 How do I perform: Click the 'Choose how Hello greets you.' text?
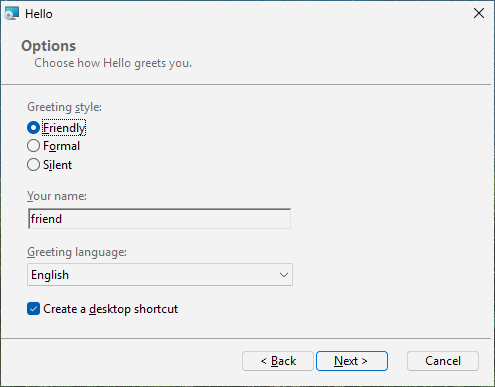[113, 63]
